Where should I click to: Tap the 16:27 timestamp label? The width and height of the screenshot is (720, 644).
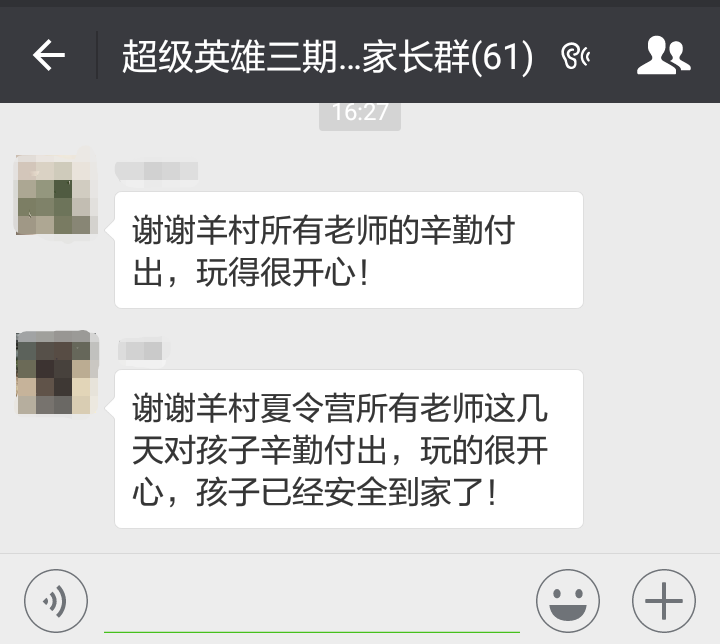[360, 113]
